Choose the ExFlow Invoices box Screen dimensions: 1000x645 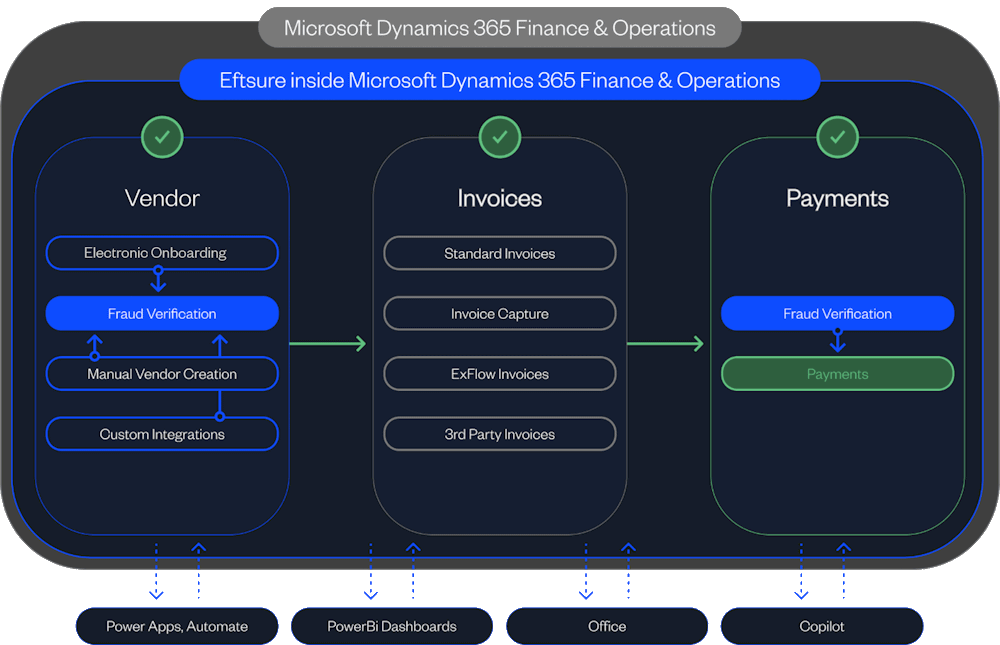[x=500, y=374]
